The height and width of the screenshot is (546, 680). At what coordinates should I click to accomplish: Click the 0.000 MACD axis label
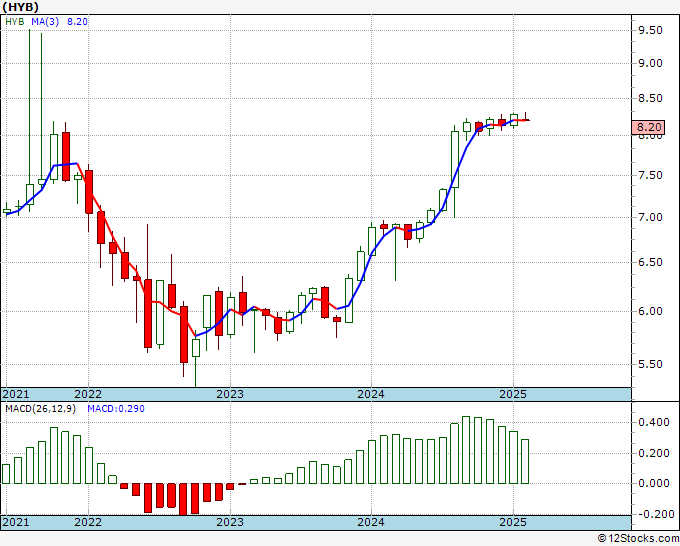pyautogui.click(x=654, y=483)
